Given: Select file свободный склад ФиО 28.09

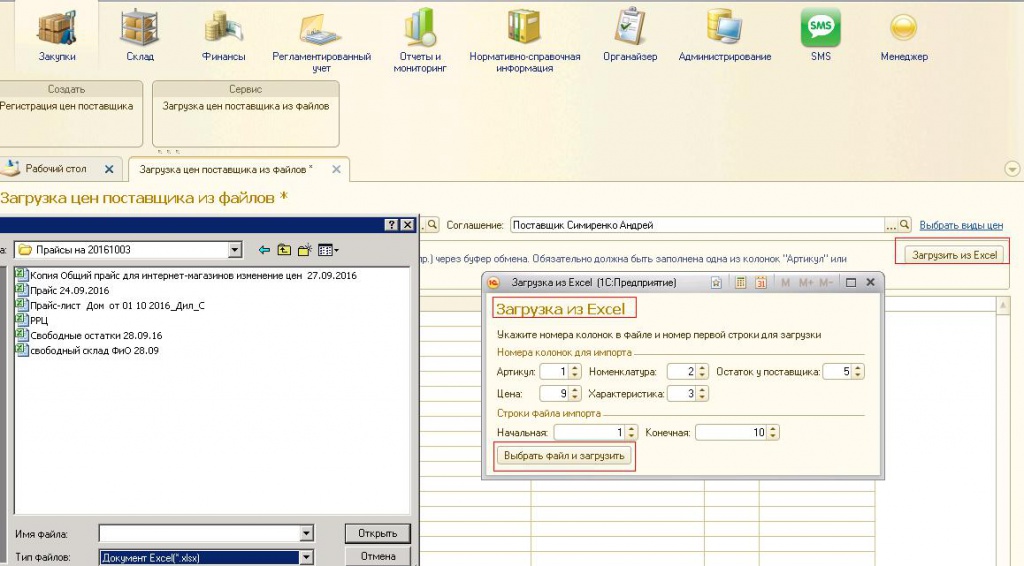Looking at the screenshot, I should [88, 351].
